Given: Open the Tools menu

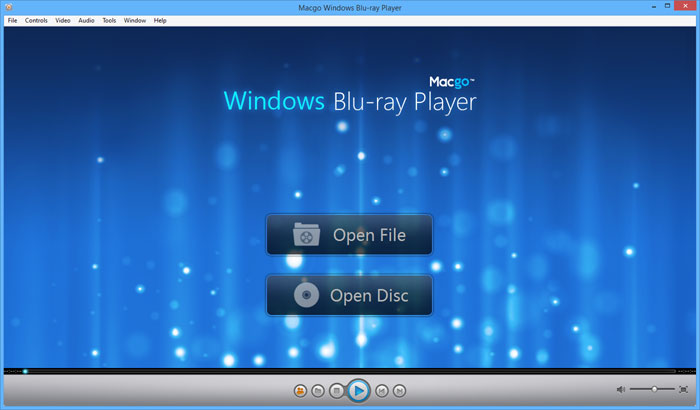Looking at the screenshot, I should (109, 21).
